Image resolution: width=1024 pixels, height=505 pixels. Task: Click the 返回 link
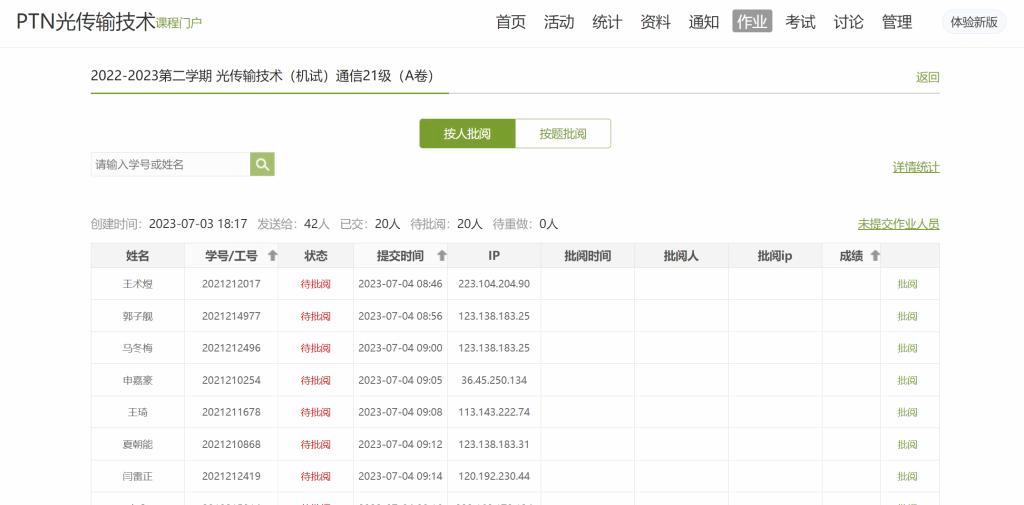pyautogui.click(x=927, y=77)
